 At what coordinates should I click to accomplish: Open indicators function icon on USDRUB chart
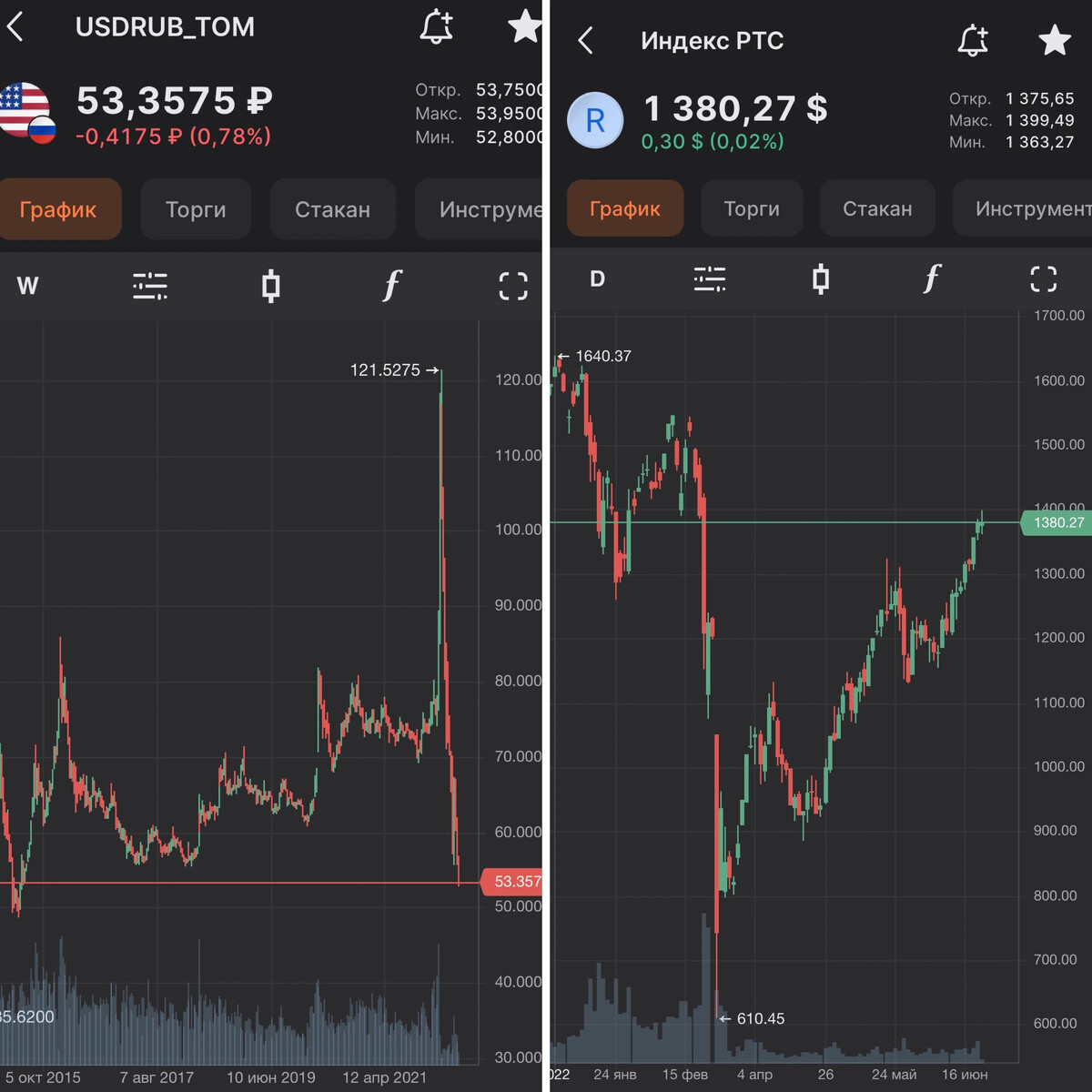tap(391, 287)
